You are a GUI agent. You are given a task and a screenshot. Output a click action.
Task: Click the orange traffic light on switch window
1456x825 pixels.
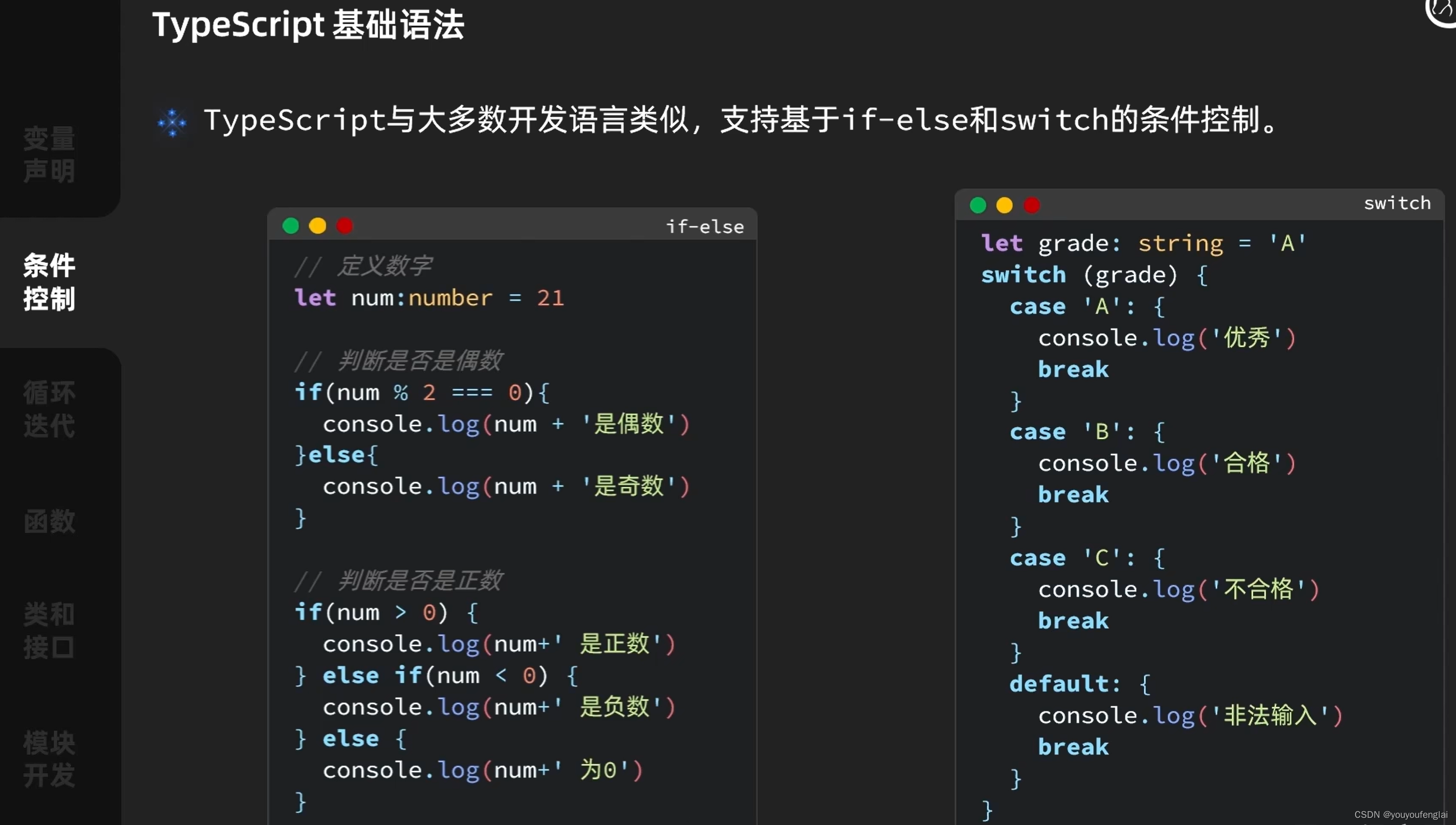pyautogui.click(x=1008, y=205)
